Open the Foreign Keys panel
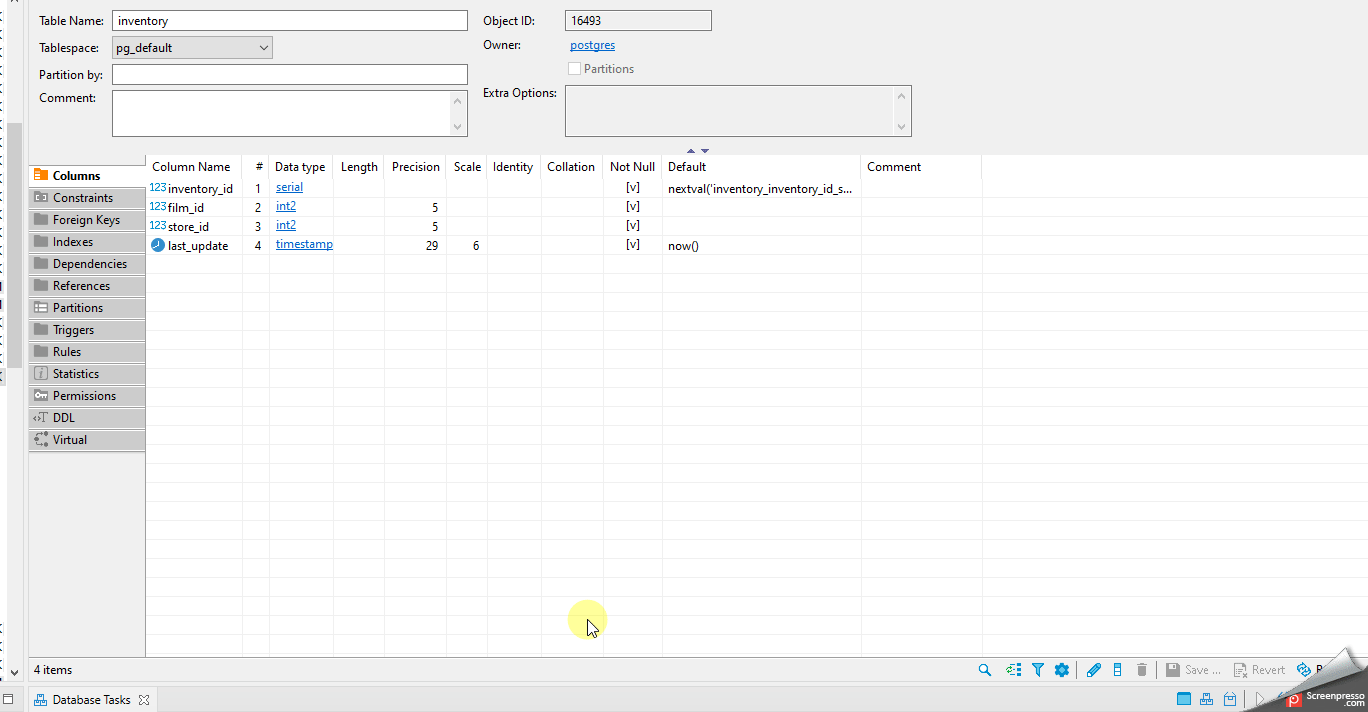Screen dimensions: 1368x712 tap(86, 219)
